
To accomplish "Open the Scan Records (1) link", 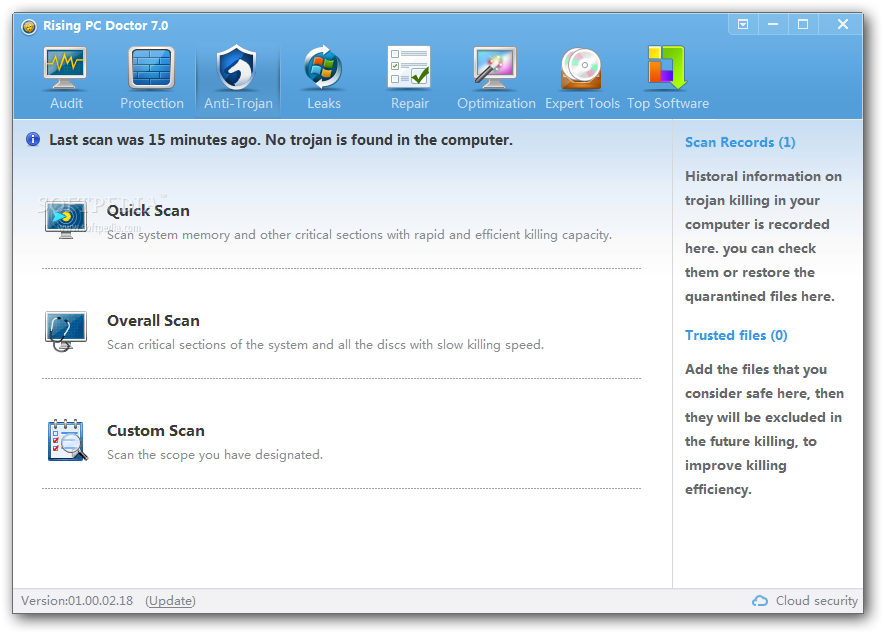I will (740, 143).
